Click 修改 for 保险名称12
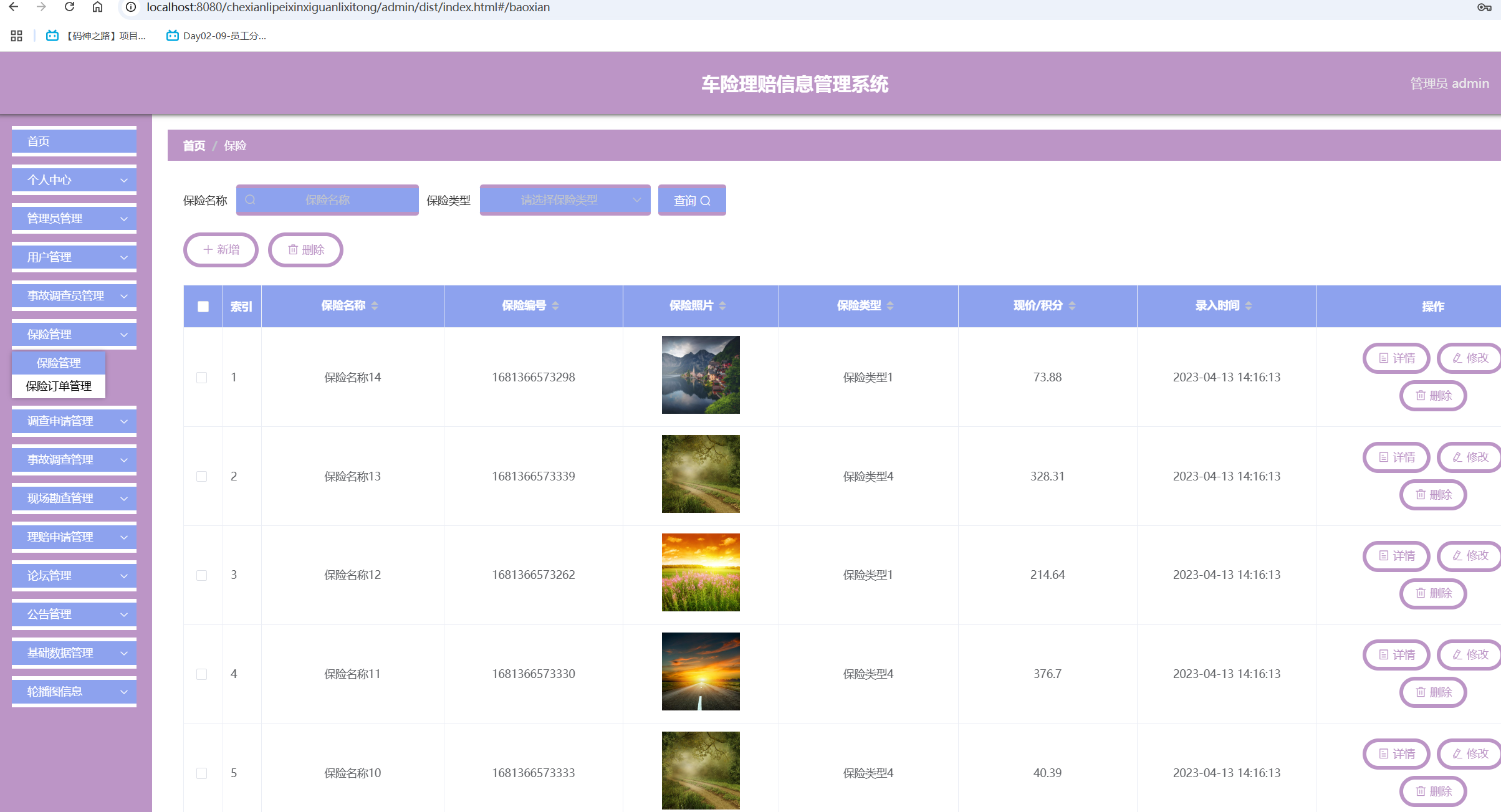 (x=1470, y=556)
